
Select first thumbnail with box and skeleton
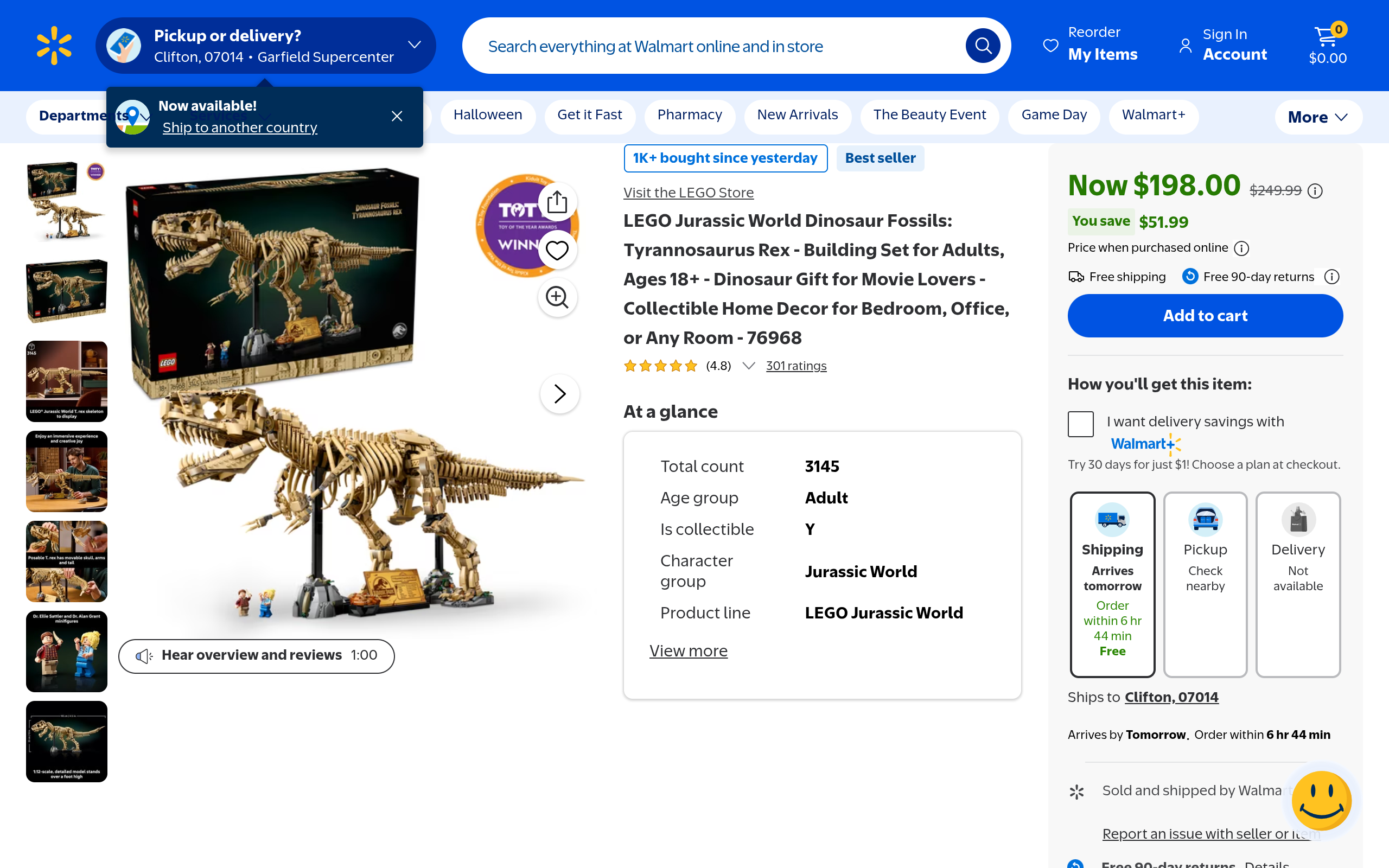tap(67, 201)
